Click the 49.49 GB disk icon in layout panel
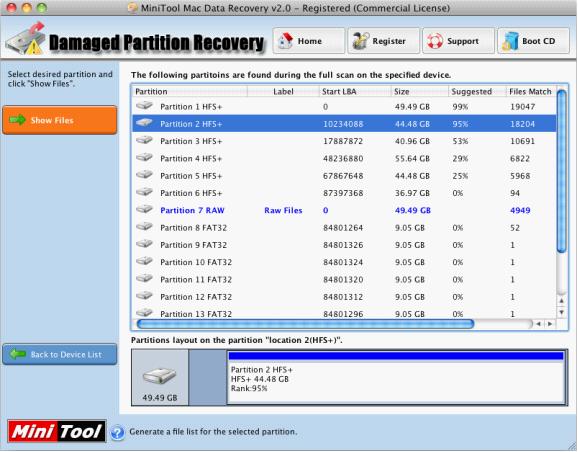This screenshot has width=578, height=452. click(x=160, y=376)
